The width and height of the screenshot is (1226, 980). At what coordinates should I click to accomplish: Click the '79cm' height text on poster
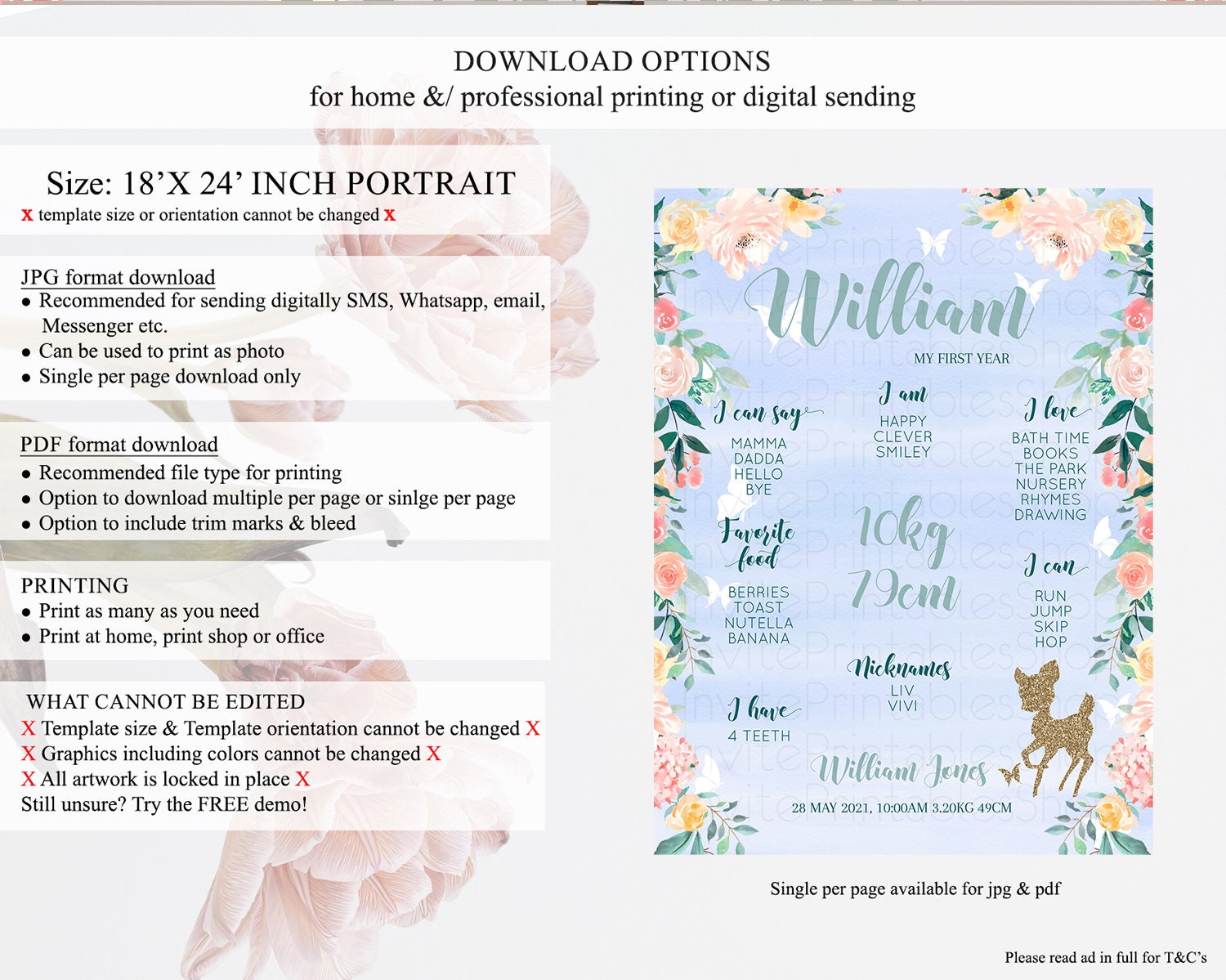[x=903, y=590]
